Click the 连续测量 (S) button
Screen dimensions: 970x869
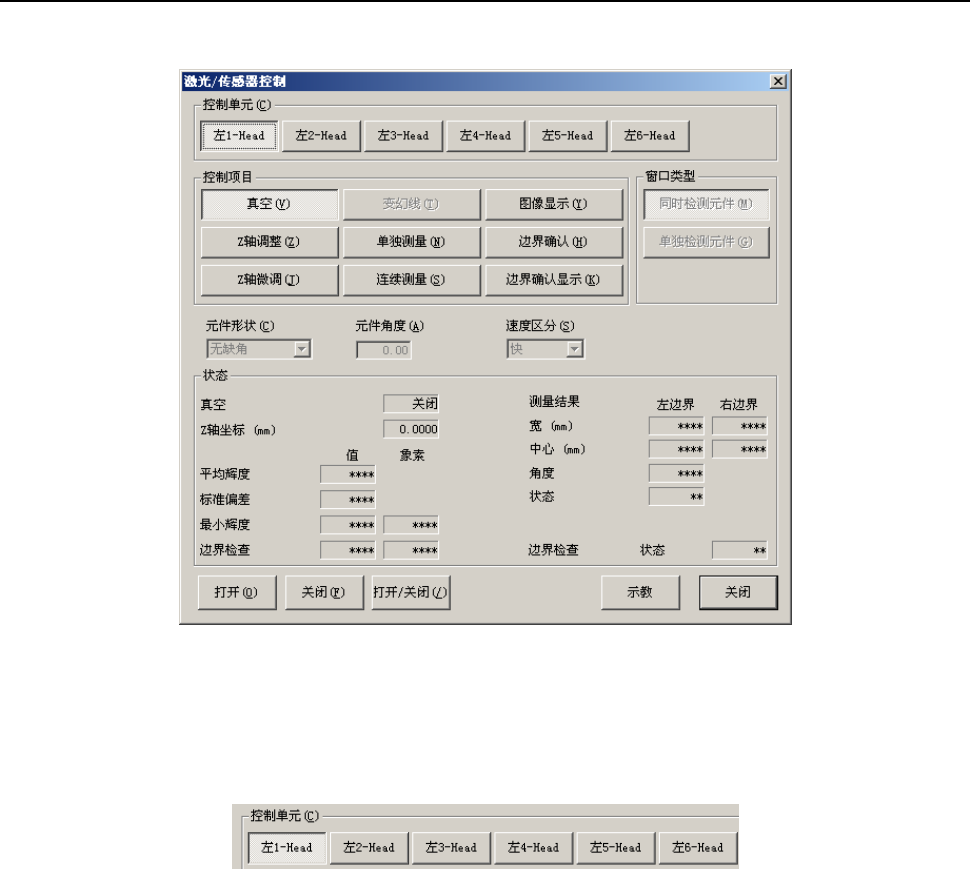[x=411, y=280]
